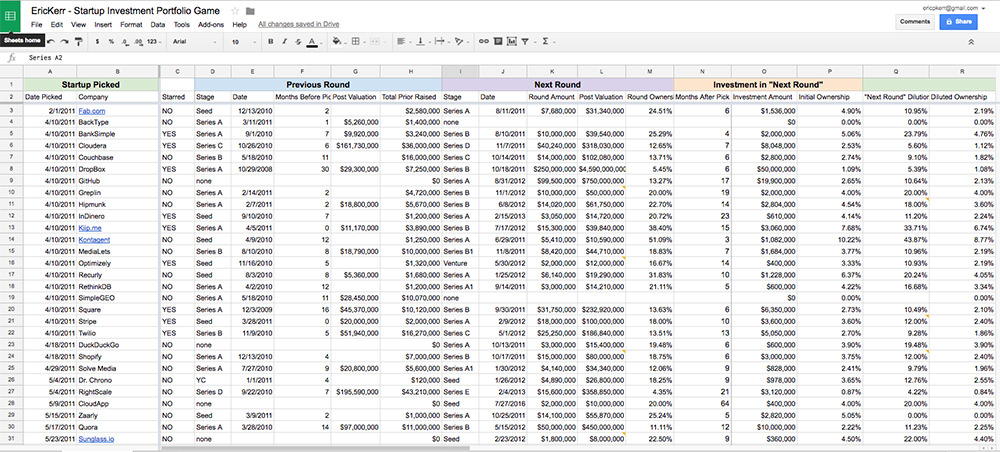Click the blue Share button
The height and width of the screenshot is (452, 1000).
pyautogui.click(x=959, y=22)
